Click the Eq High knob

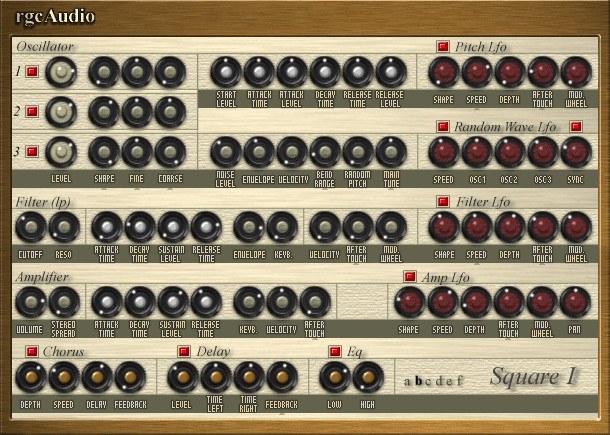368,377
